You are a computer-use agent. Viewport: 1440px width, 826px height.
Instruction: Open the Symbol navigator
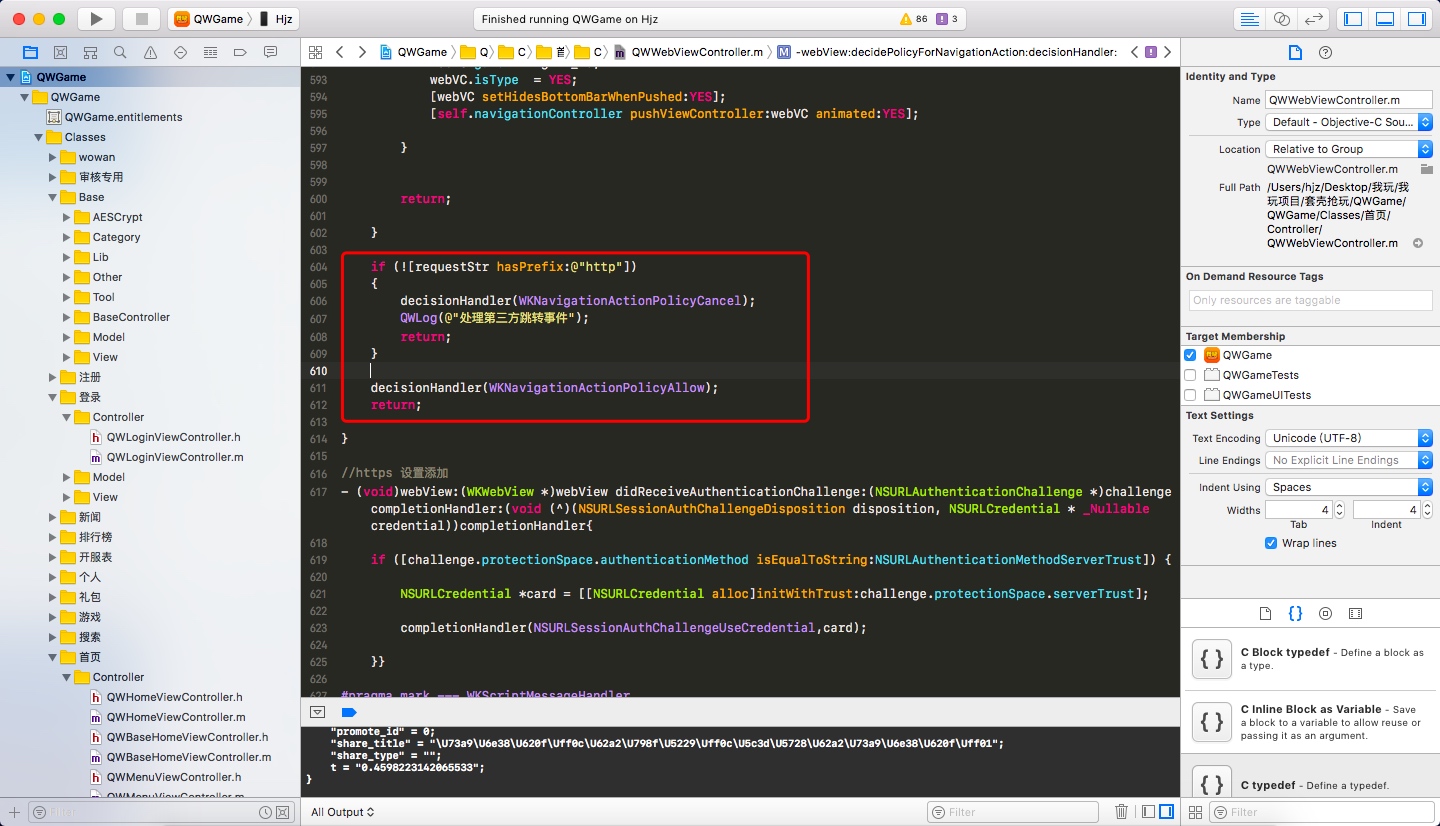[90, 52]
